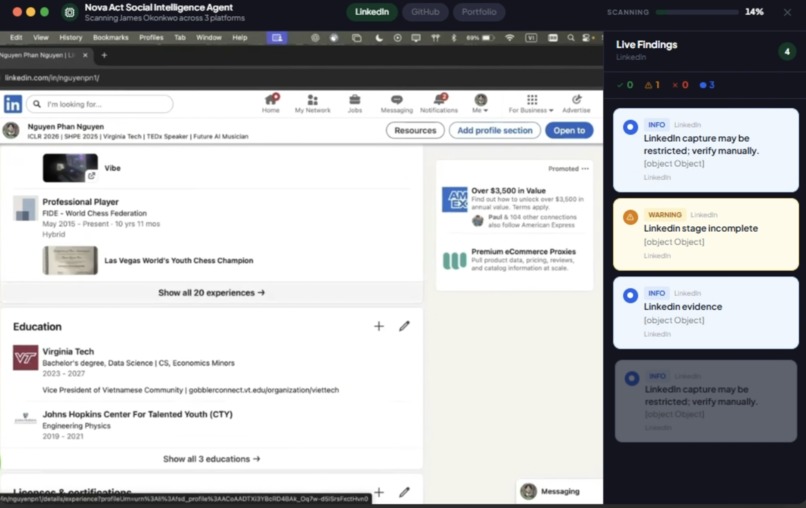Click the warning icon on stage incomplete card

630,217
